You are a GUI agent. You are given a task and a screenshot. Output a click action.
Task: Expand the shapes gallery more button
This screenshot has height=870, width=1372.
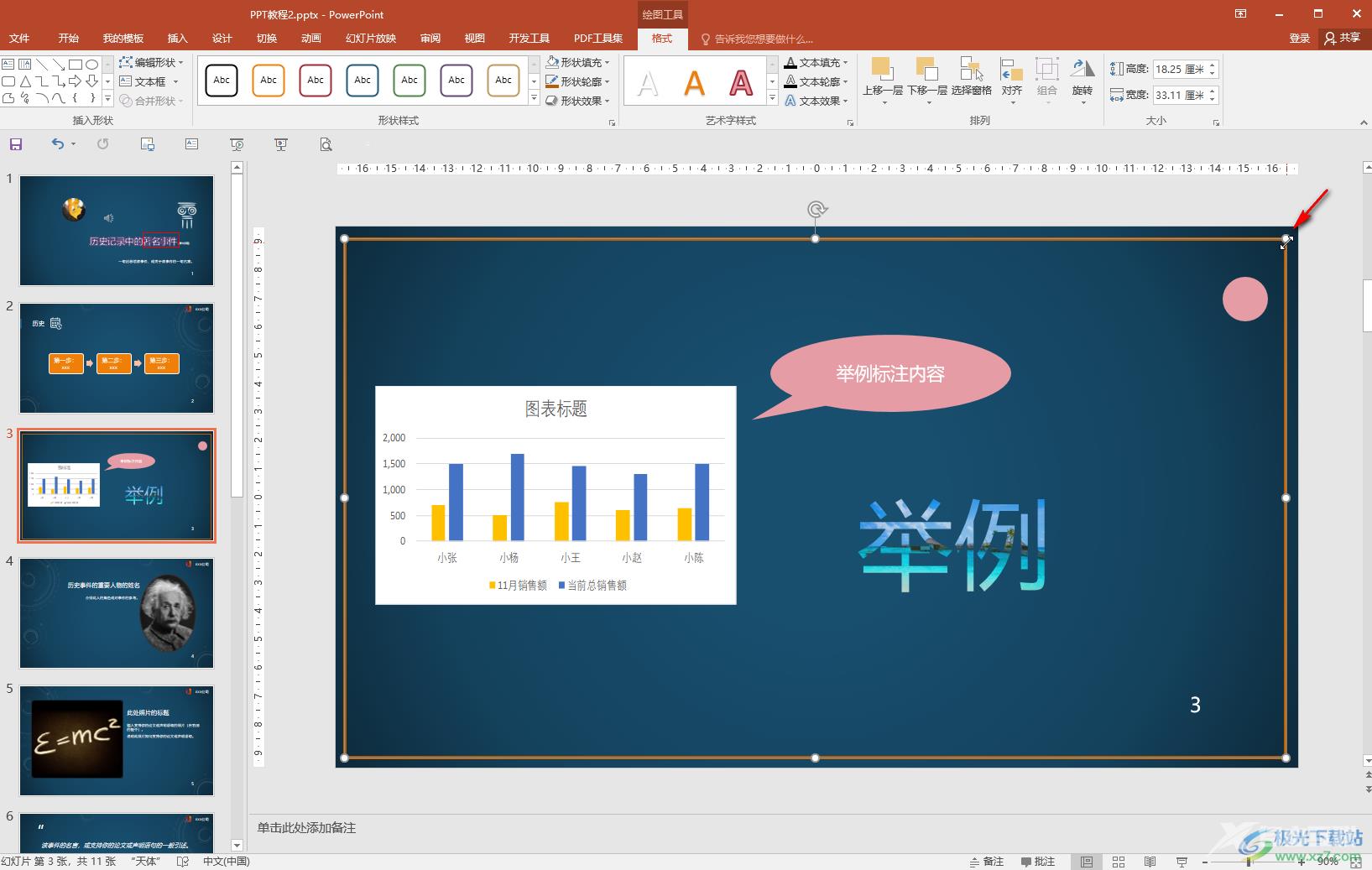pos(107,98)
